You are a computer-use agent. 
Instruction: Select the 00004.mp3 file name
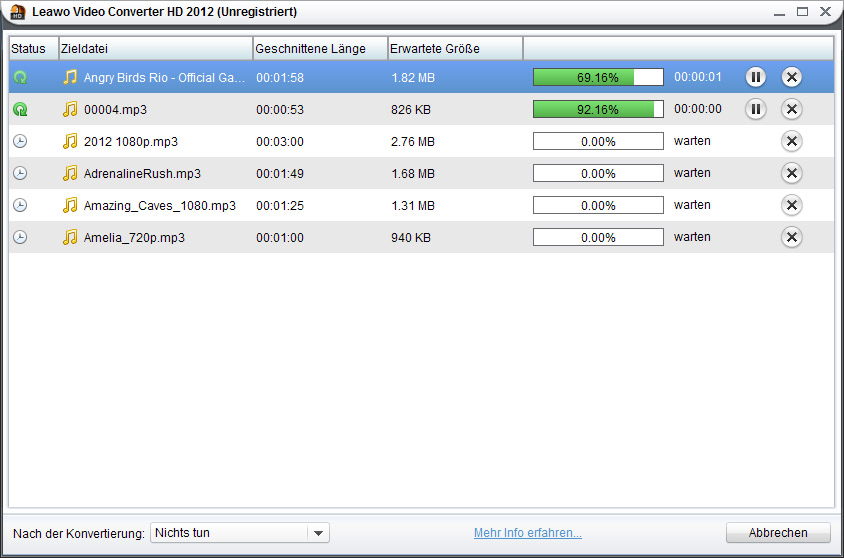pyautogui.click(x=115, y=110)
